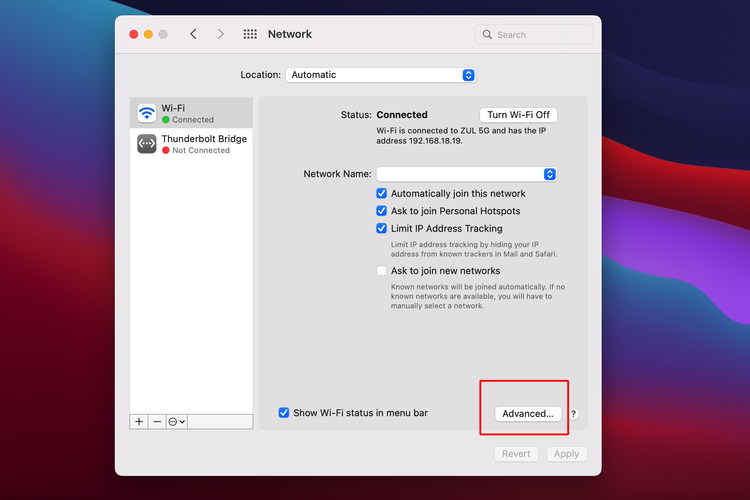Toggle Ask to join Personal Hotspots
This screenshot has width=750, height=500.
[382, 211]
